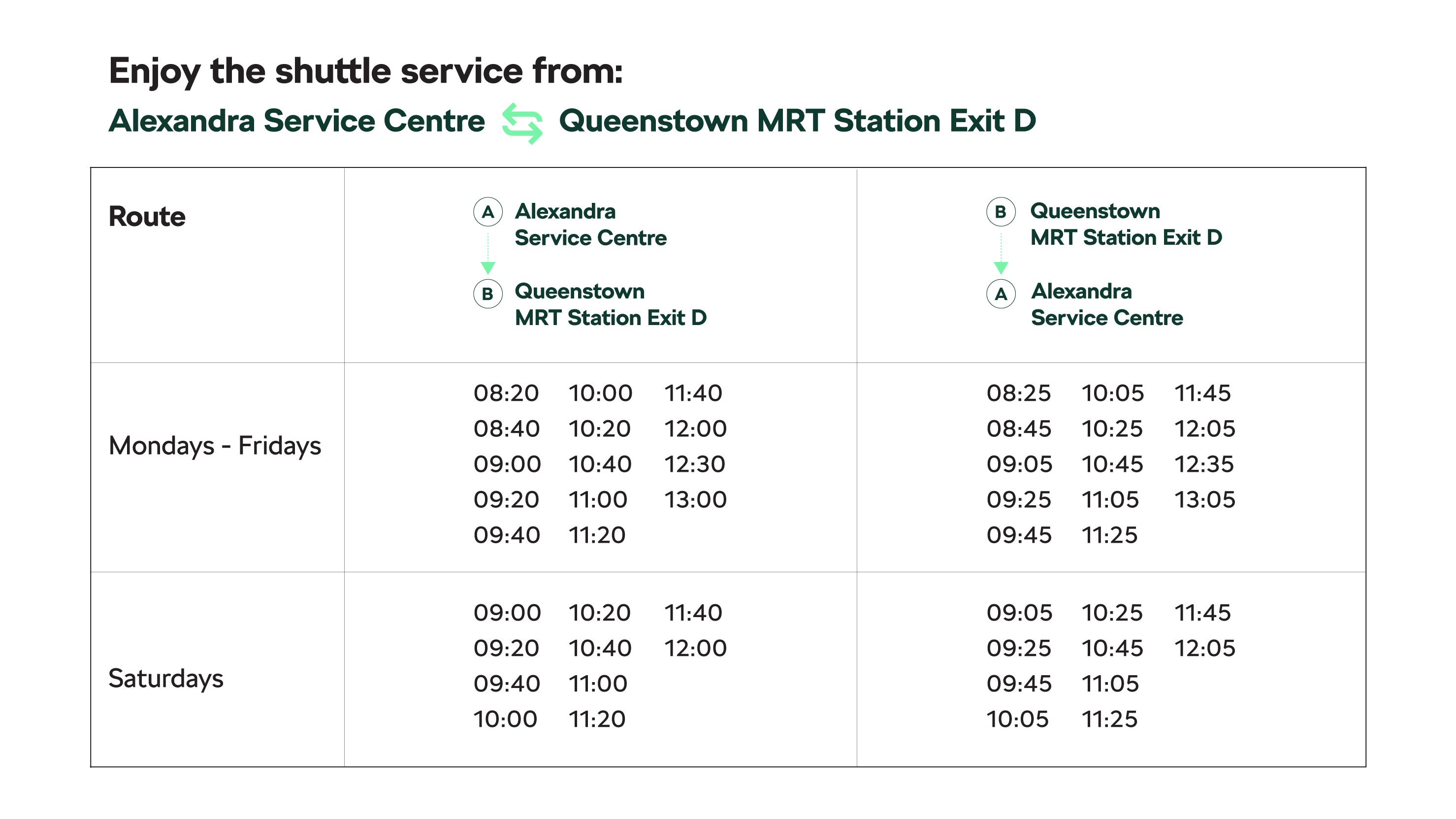
Task: Click circled B icon starting the second route
Action: (x=1001, y=212)
